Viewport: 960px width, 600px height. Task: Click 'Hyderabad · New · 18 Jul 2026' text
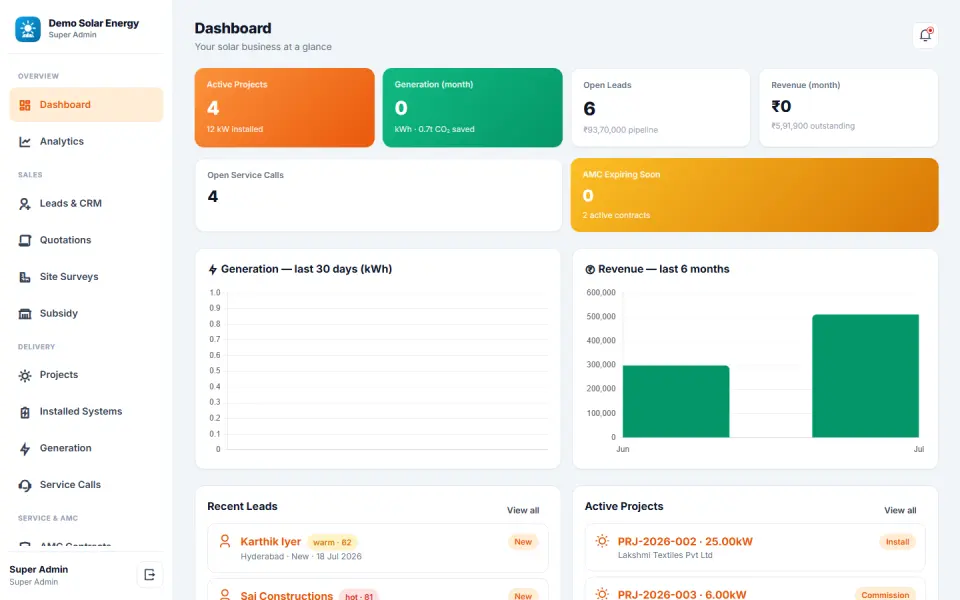tap(301, 557)
